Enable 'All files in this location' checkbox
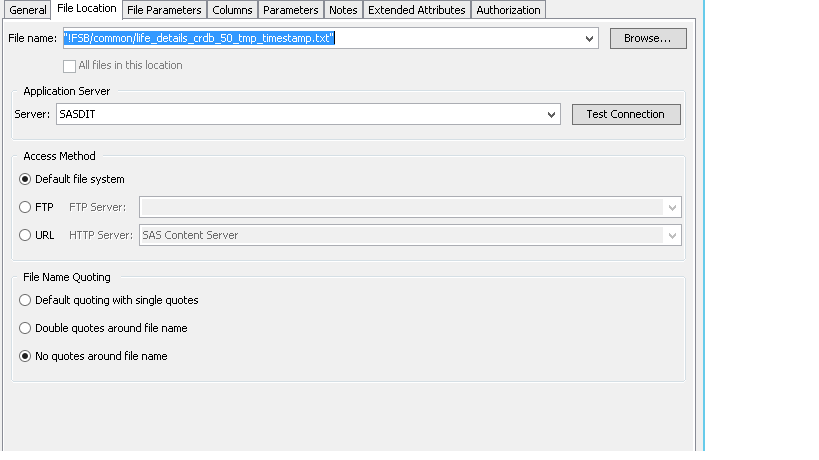 pos(70,66)
